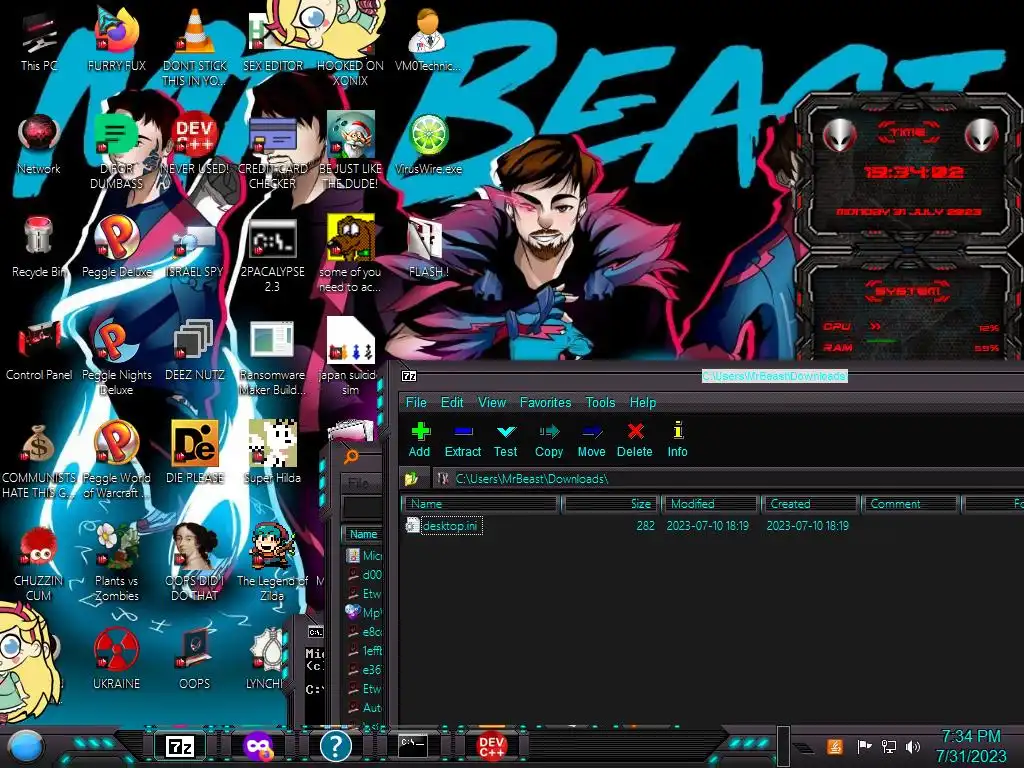
Task: Click the network tray icon
Action: pos(888,746)
